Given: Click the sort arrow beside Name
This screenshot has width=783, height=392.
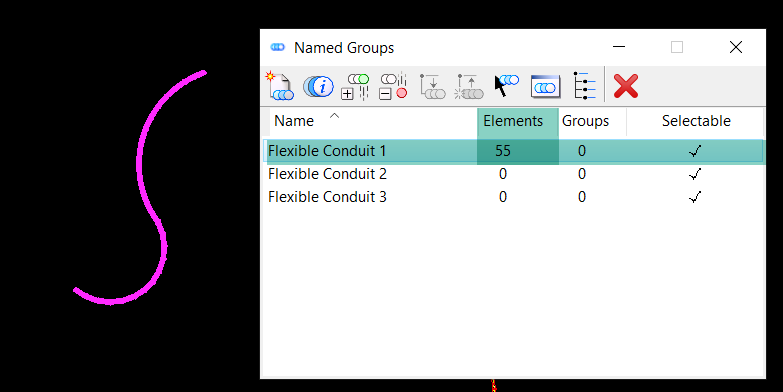Looking at the screenshot, I should [335, 116].
